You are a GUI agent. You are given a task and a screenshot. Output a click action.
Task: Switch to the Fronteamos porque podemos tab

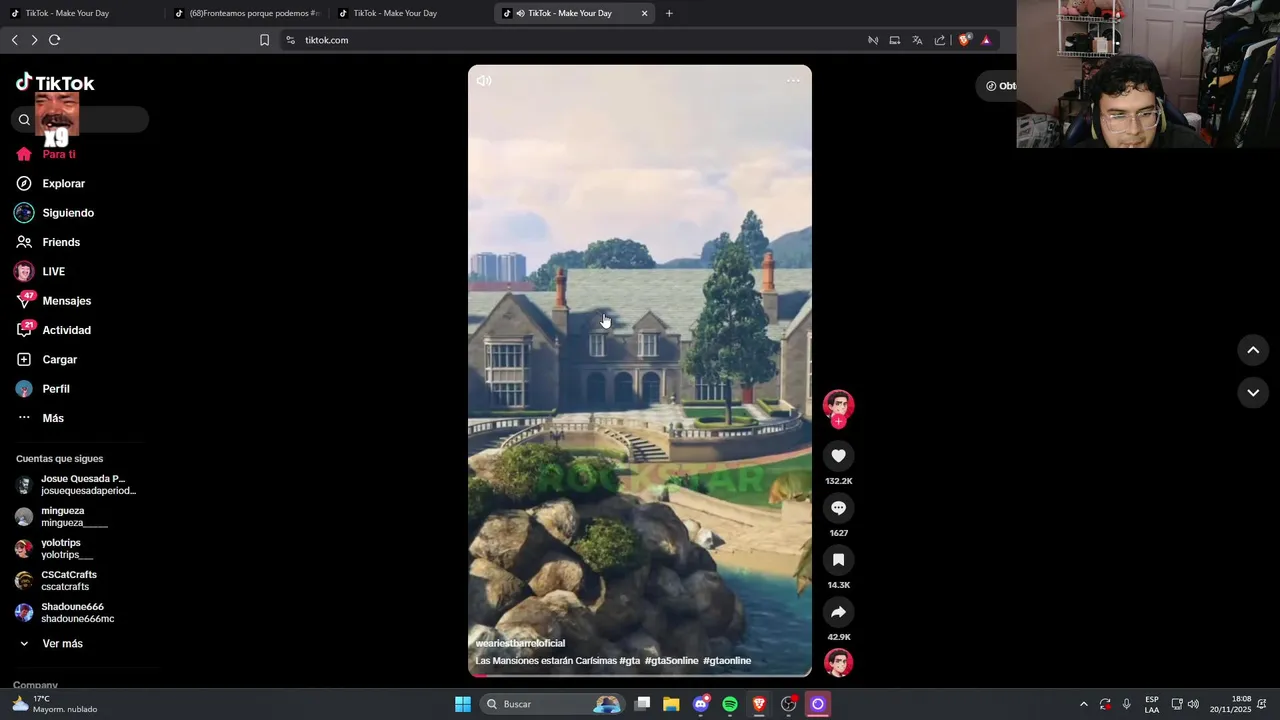tap(247, 13)
